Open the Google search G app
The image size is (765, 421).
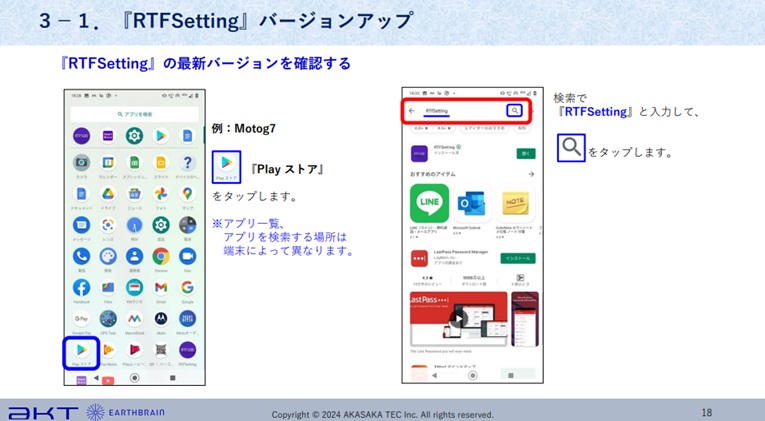[187, 288]
